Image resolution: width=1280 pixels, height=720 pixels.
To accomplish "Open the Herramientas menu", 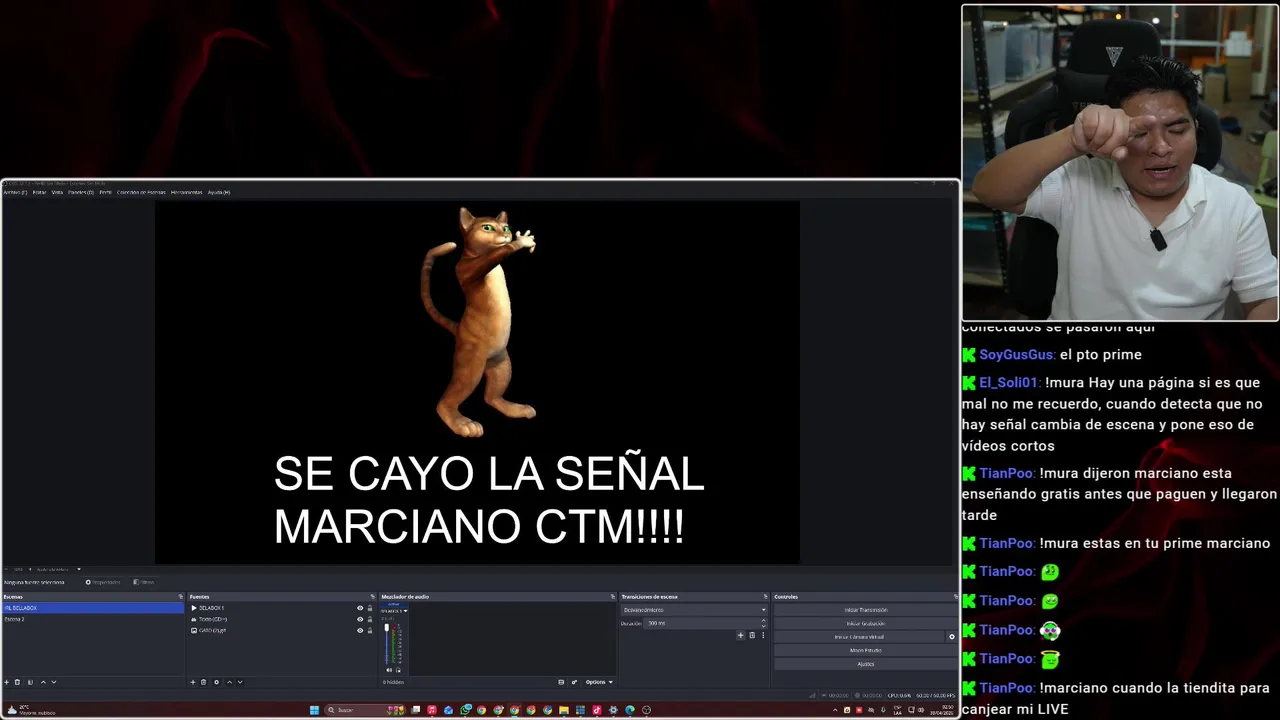I will click(187, 192).
